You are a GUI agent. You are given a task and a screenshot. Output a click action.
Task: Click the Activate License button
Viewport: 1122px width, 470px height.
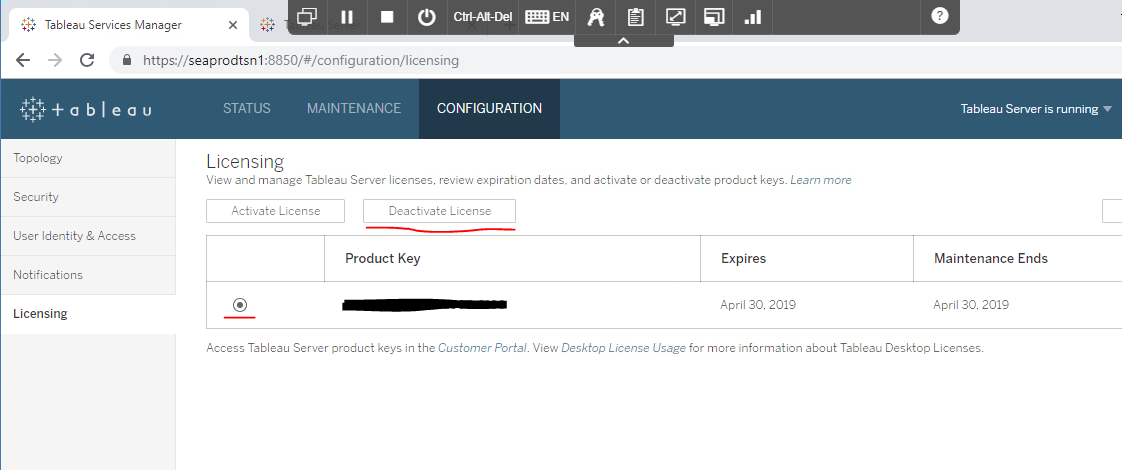click(275, 211)
